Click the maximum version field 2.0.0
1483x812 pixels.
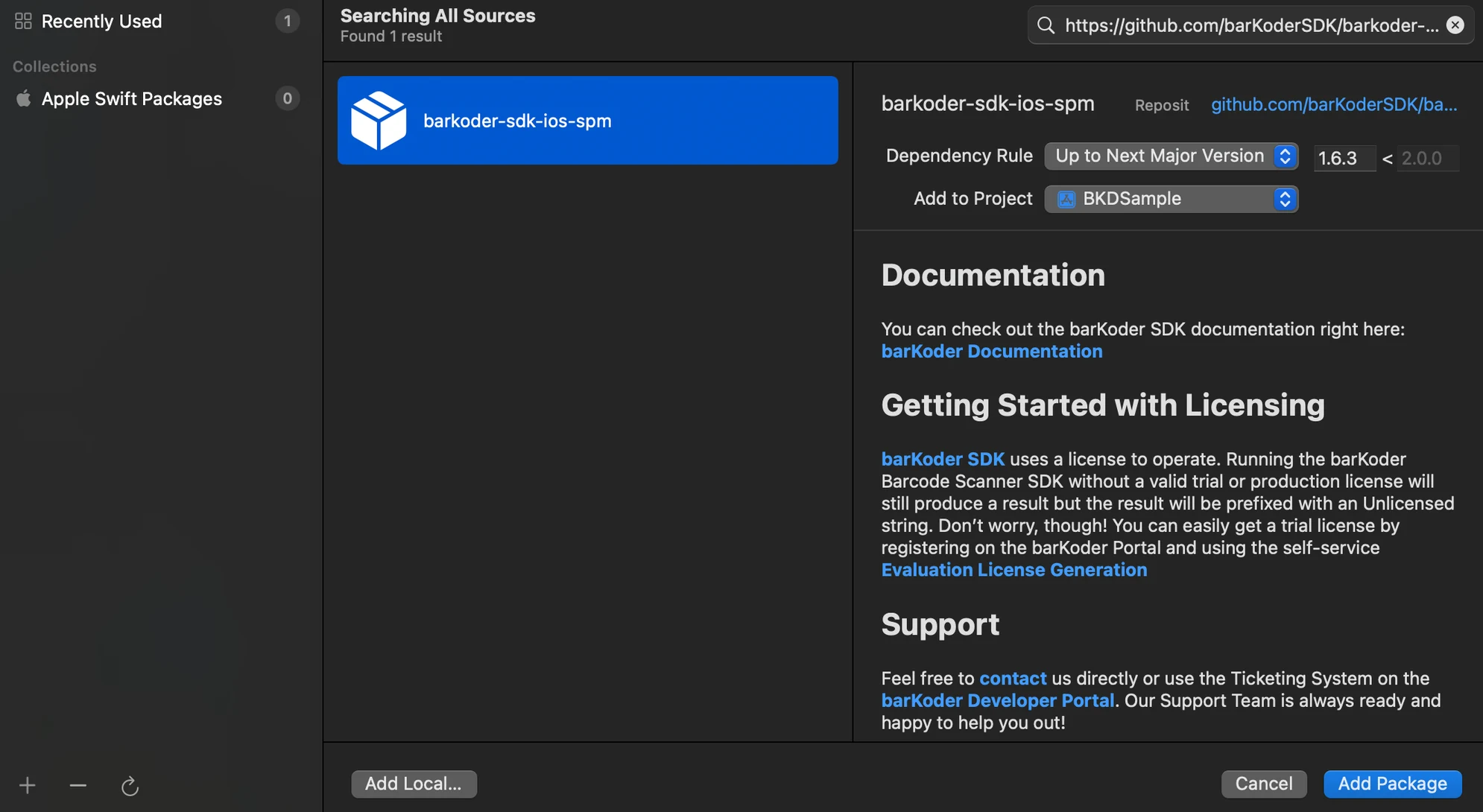click(1427, 158)
